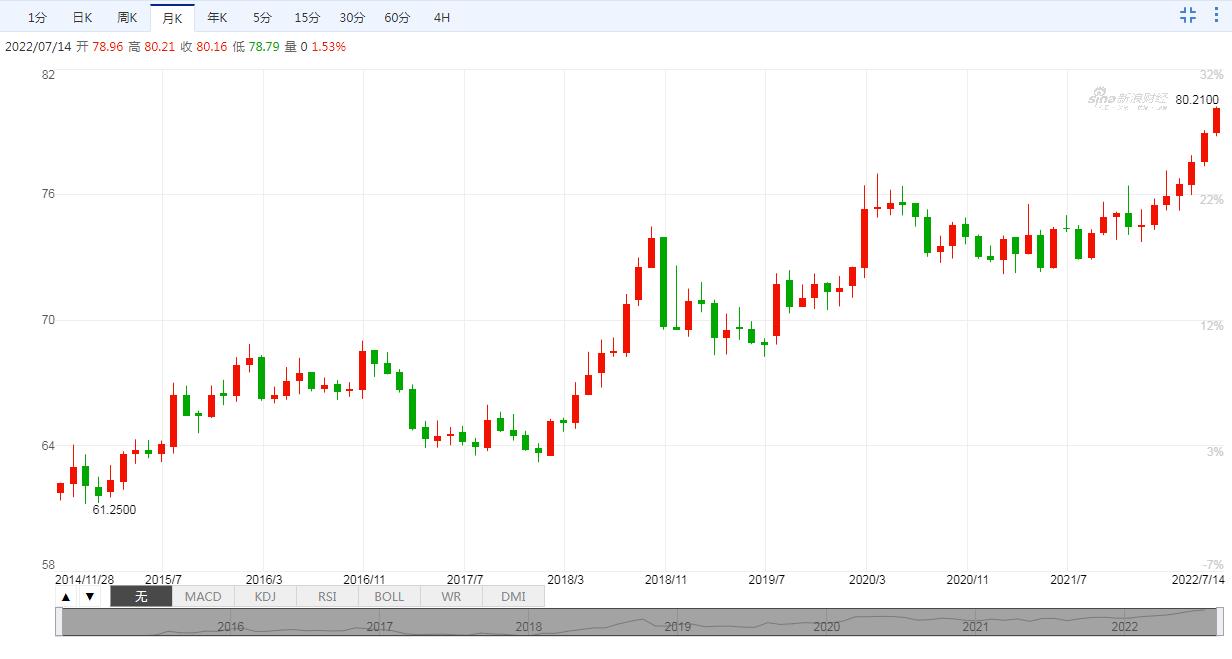
Task: Show BOLL bands indicator
Action: (389, 597)
